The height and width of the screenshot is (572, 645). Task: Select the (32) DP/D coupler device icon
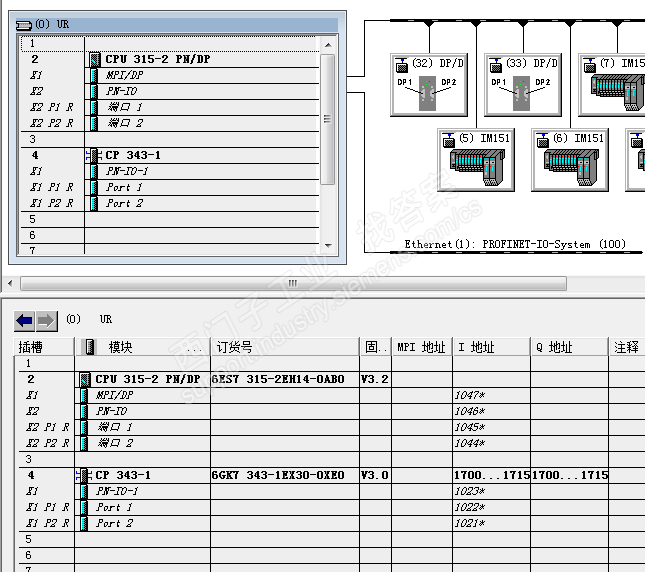tap(429, 85)
